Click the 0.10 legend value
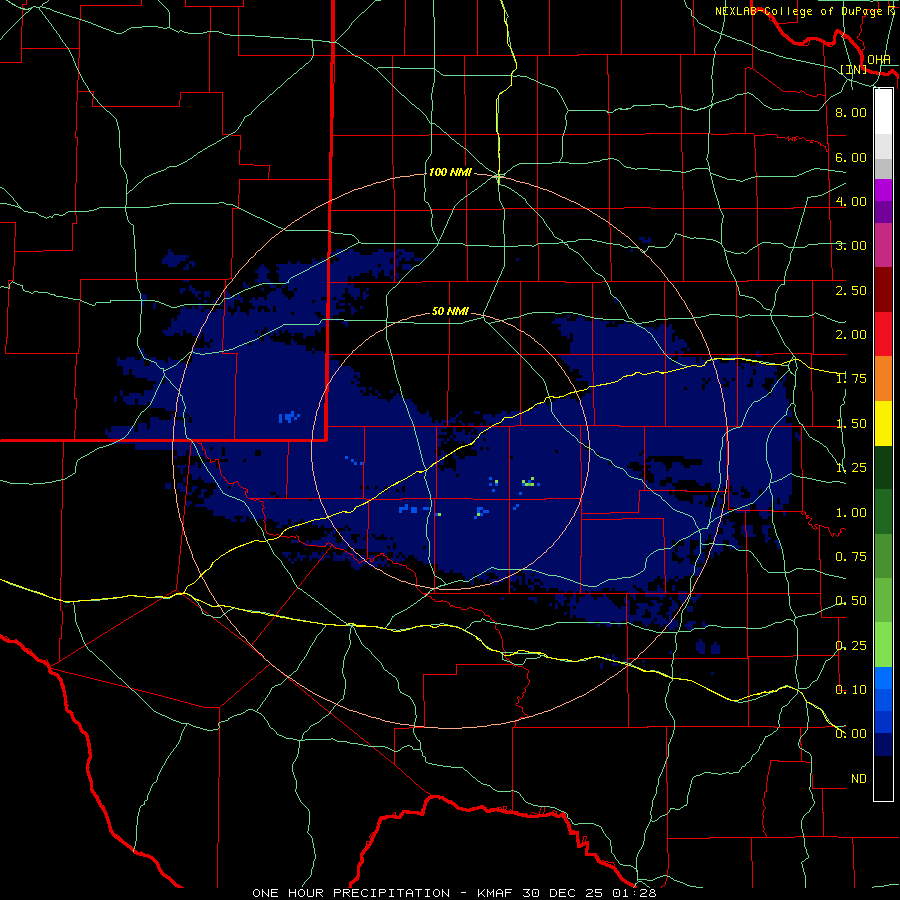The image size is (900, 900). tap(851, 690)
